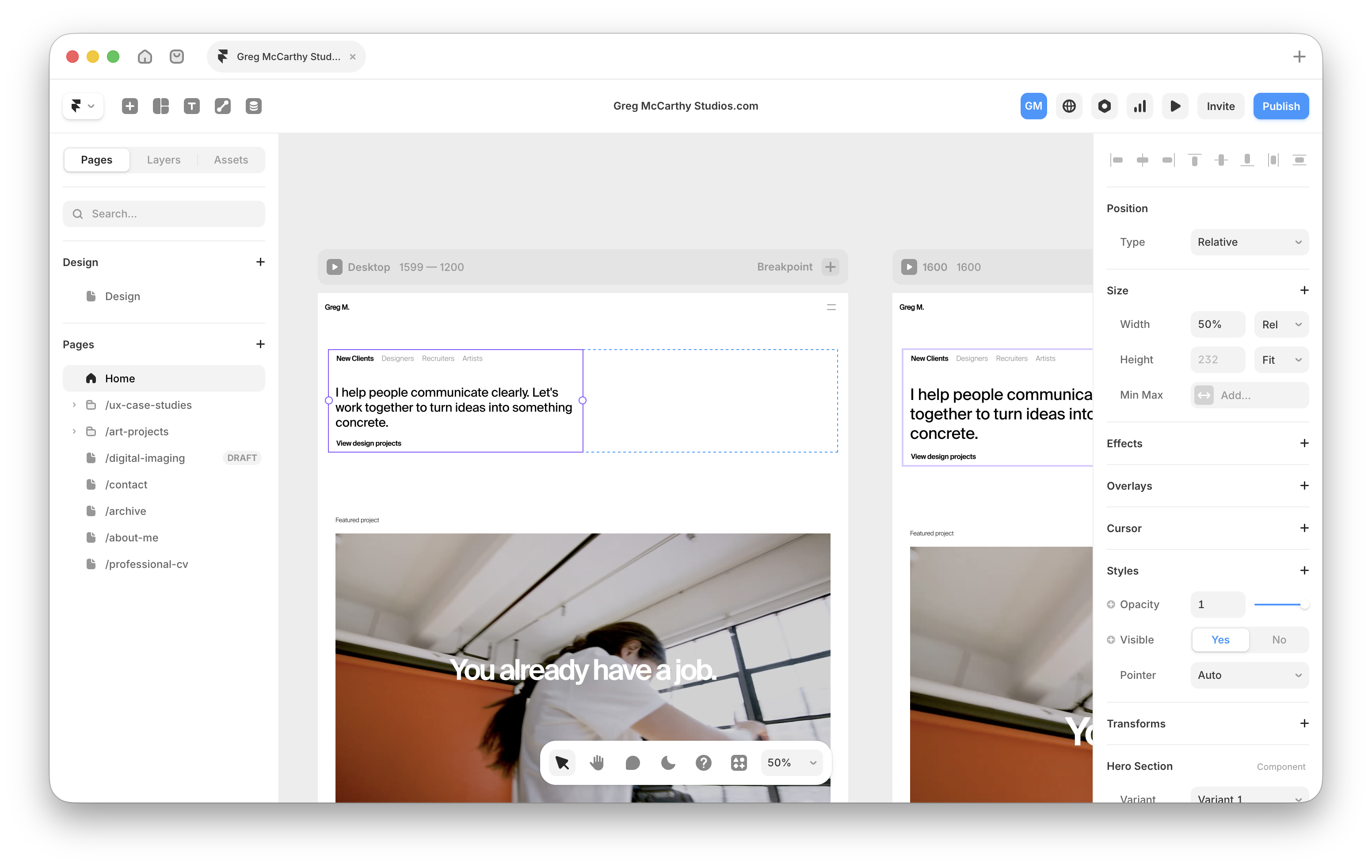Switch to the Assets tab

[x=231, y=160]
